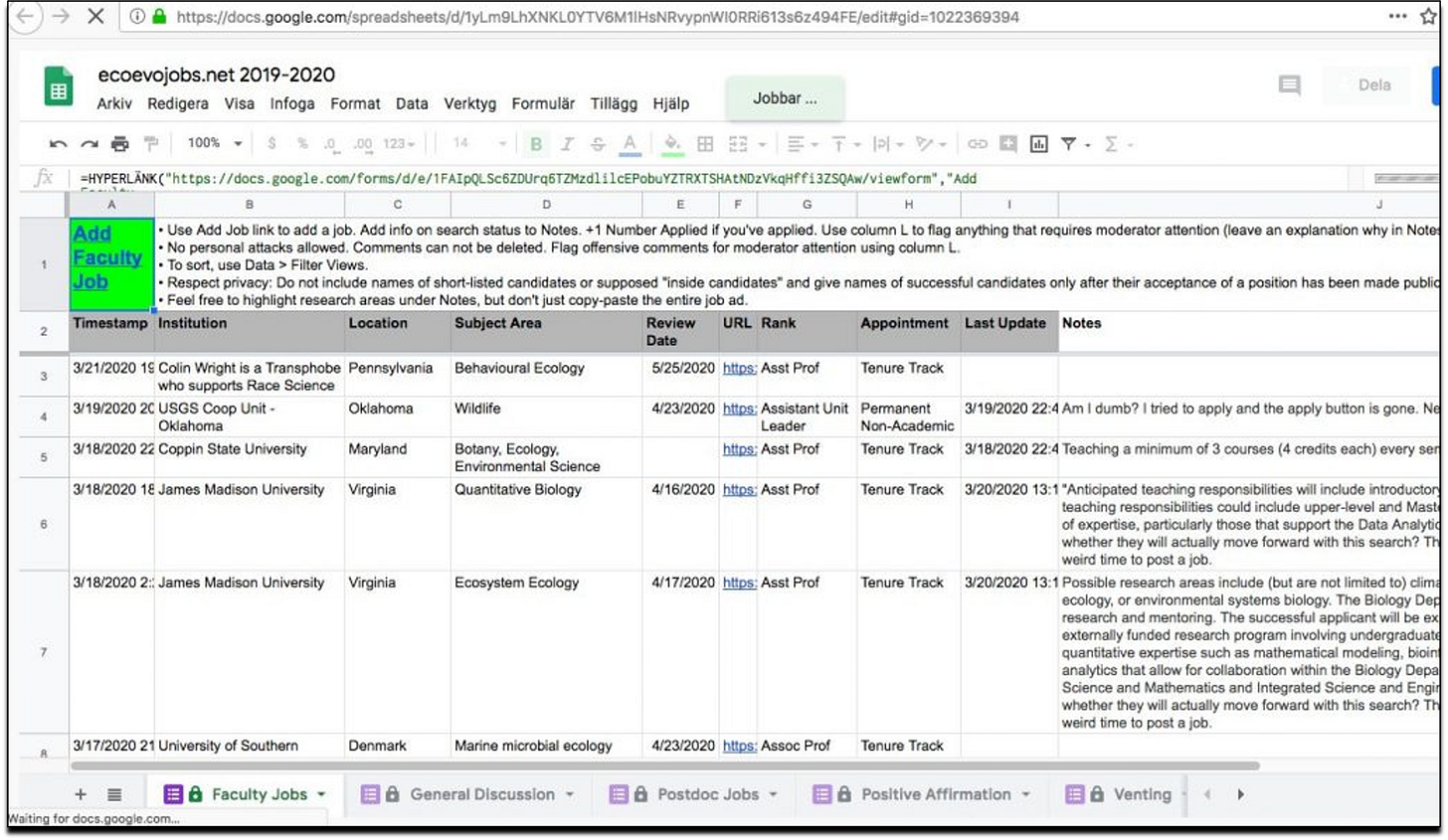Click the Redo arrow in toolbar
Screen dimensions: 1448x840
point(90,144)
